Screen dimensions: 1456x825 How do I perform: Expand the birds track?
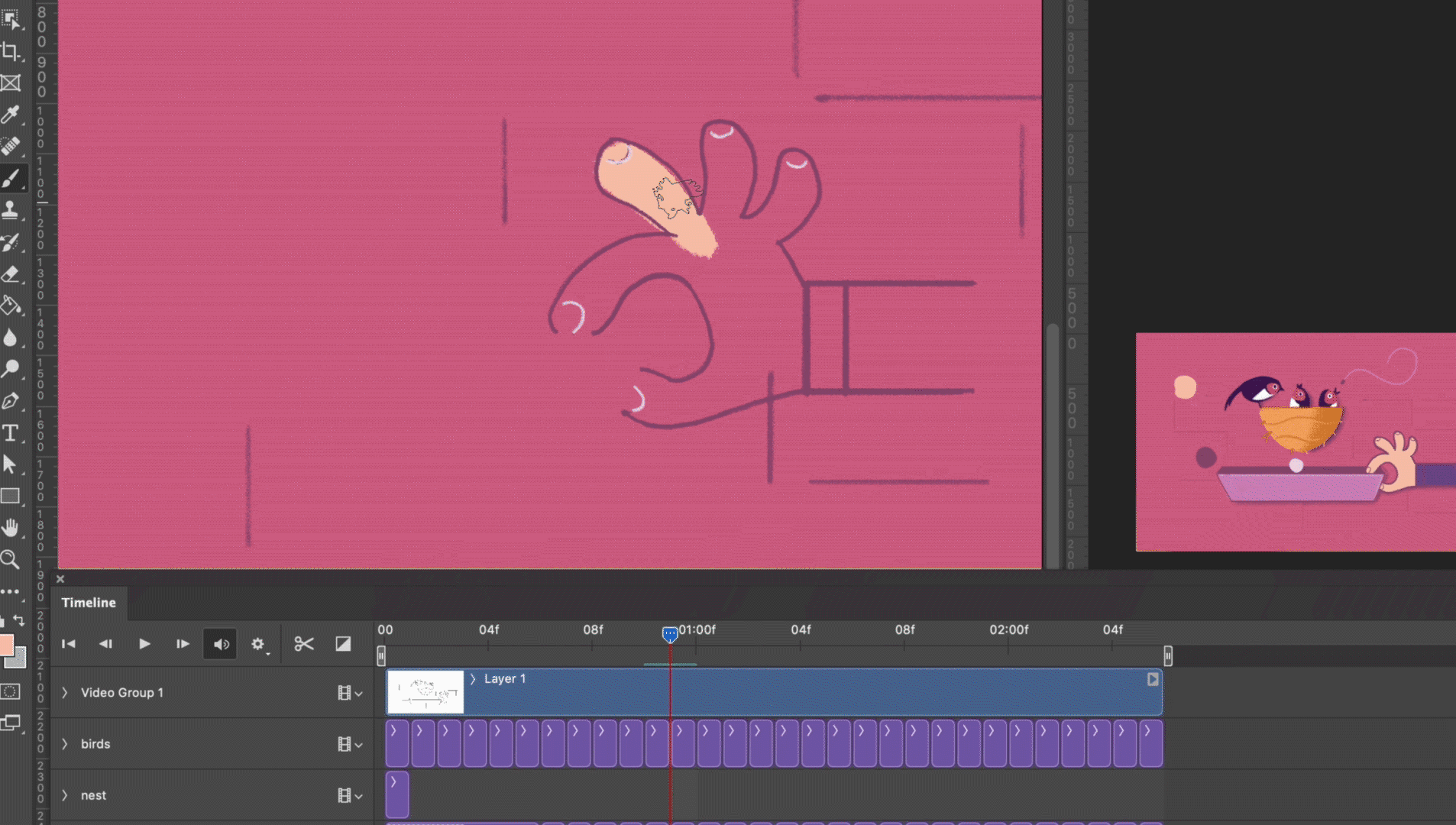coord(65,744)
